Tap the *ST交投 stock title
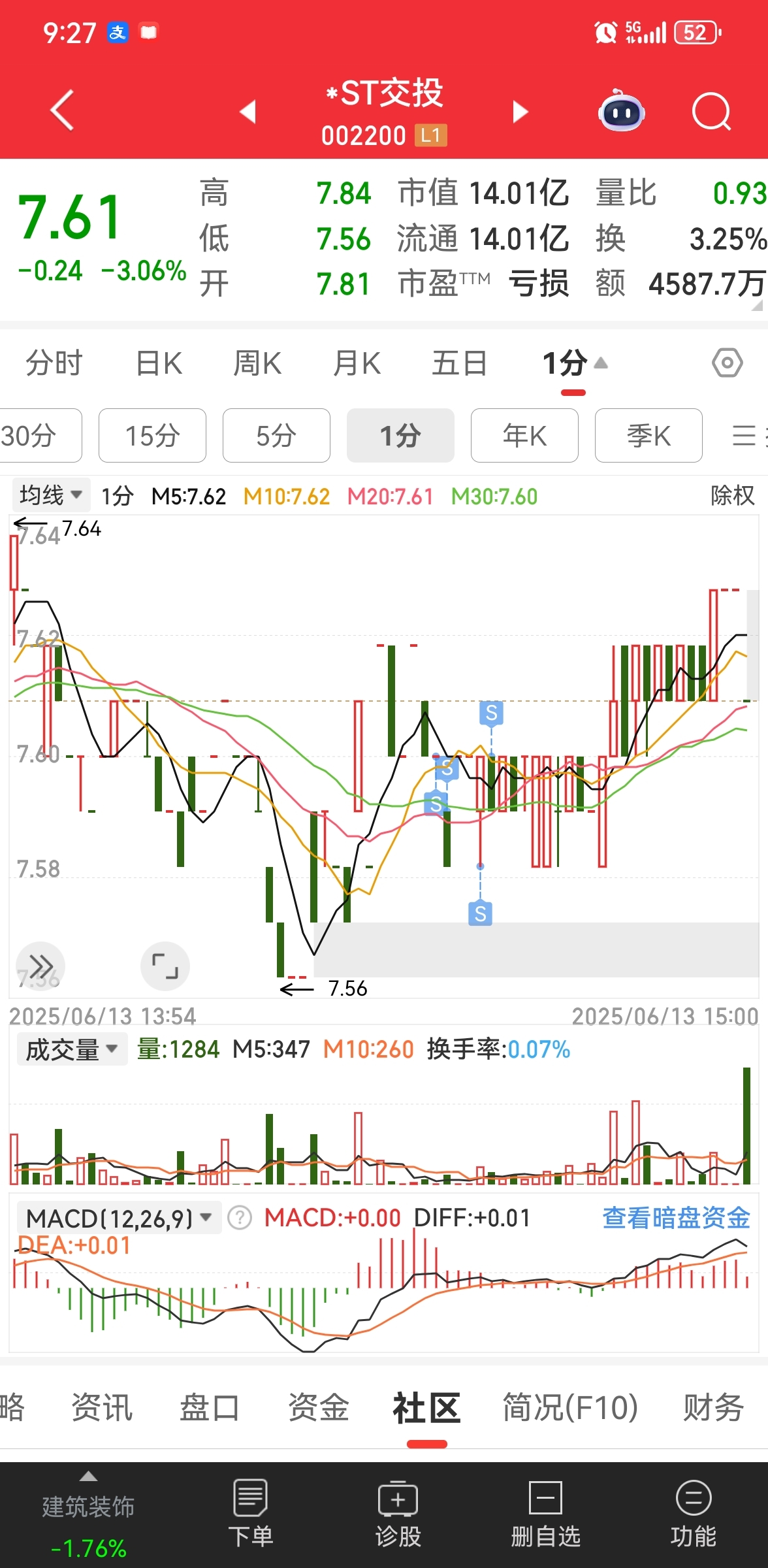Viewport: 768px width, 1568px height. 385,93
